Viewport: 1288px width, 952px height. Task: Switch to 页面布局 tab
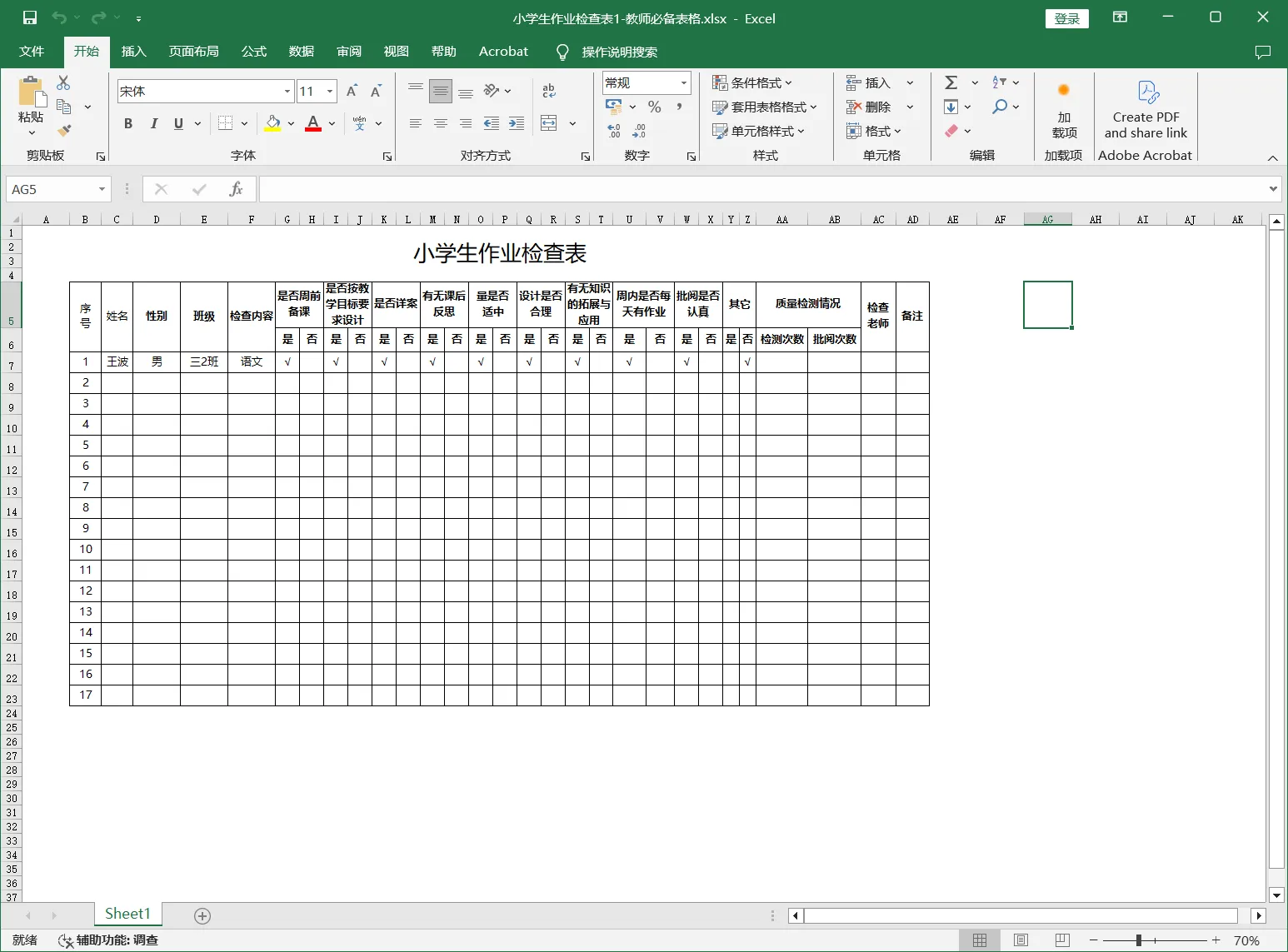[x=193, y=52]
